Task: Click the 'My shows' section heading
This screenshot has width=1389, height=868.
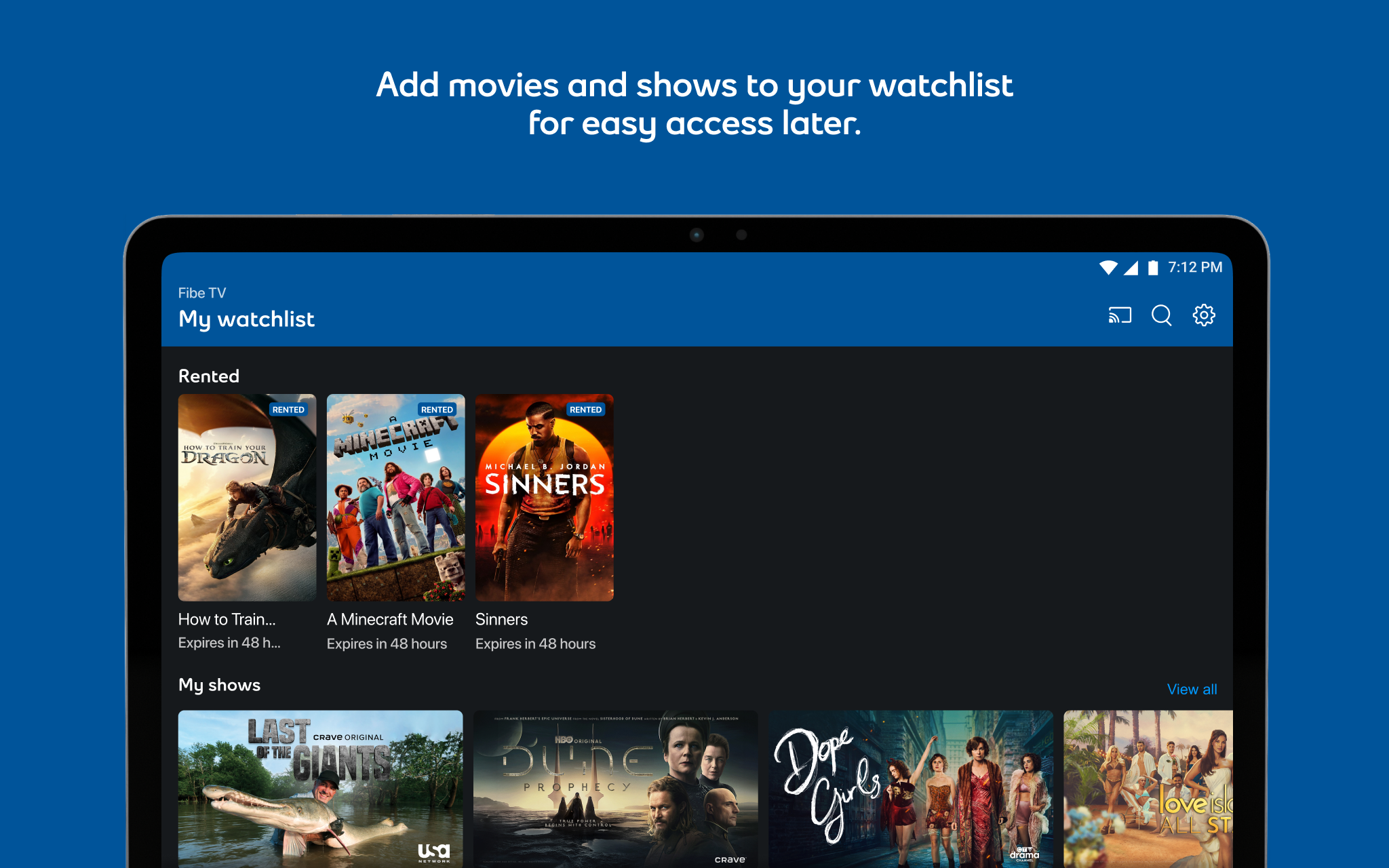Action: coord(219,685)
